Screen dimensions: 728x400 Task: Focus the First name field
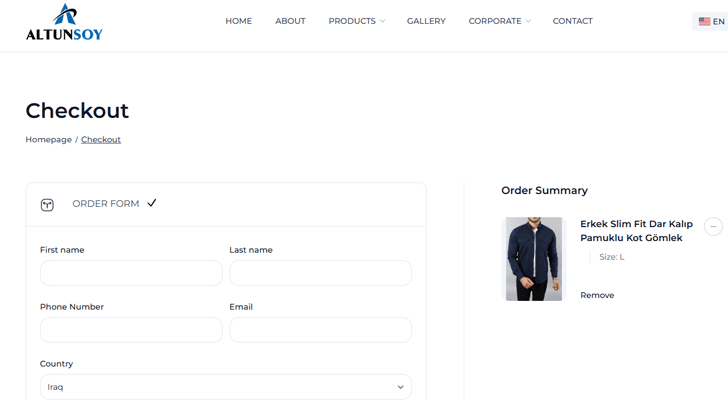click(x=131, y=273)
